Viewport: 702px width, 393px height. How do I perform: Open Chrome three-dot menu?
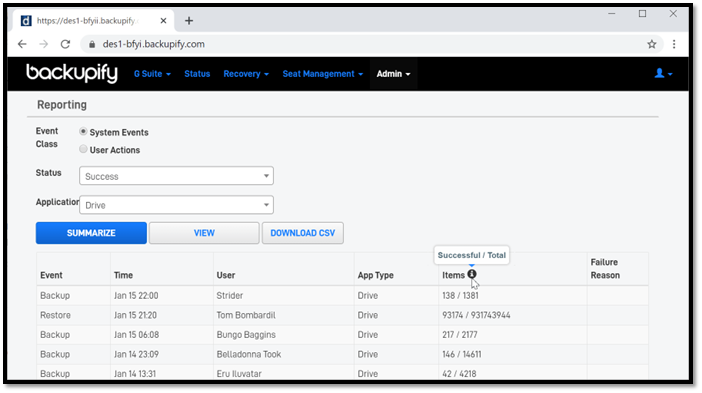(x=674, y=44)
